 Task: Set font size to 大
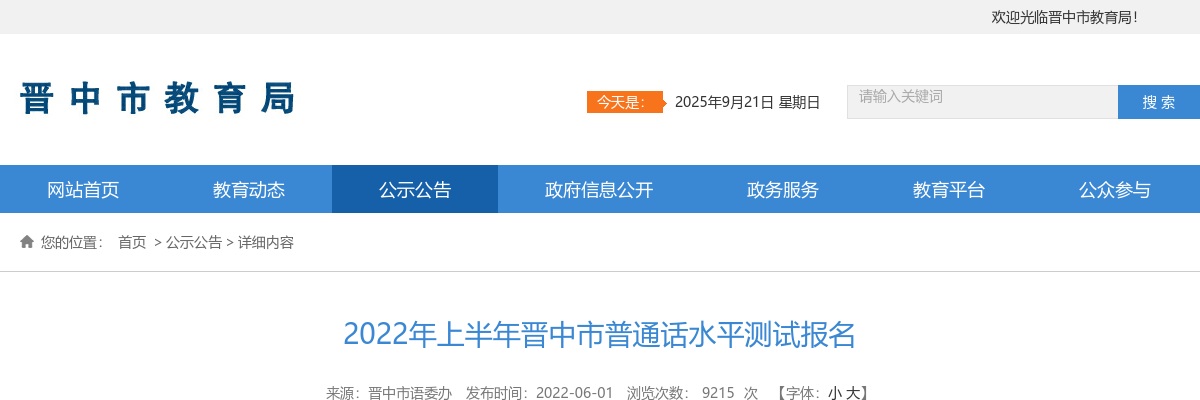(x=852, y=393)
